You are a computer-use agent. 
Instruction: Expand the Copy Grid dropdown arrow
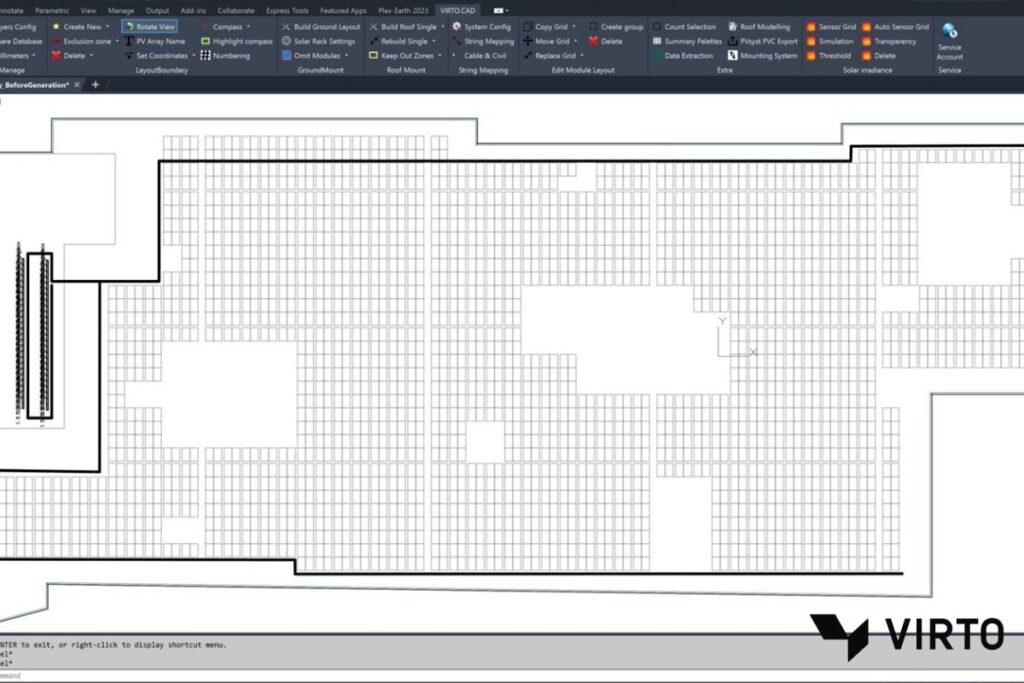pyautogui.click(x=573, y=27)
